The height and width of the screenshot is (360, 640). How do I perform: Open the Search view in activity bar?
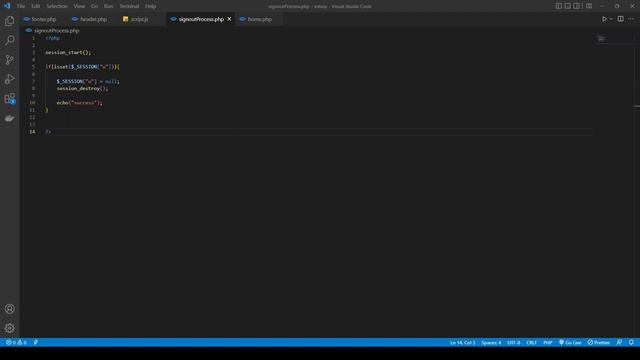[x=9, y=40]
